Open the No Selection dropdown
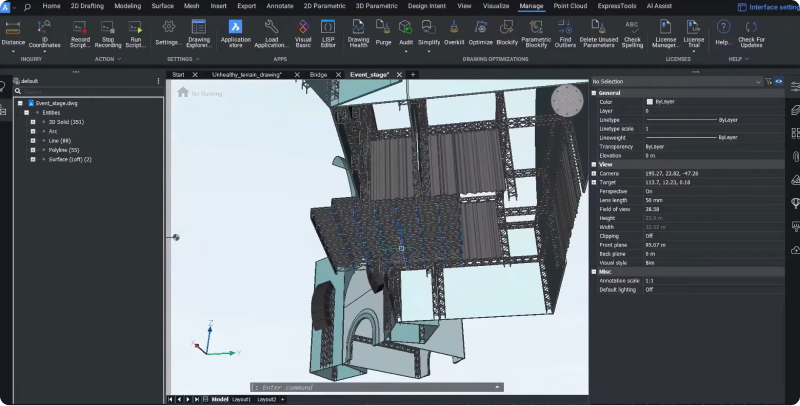 click(675, 81)
